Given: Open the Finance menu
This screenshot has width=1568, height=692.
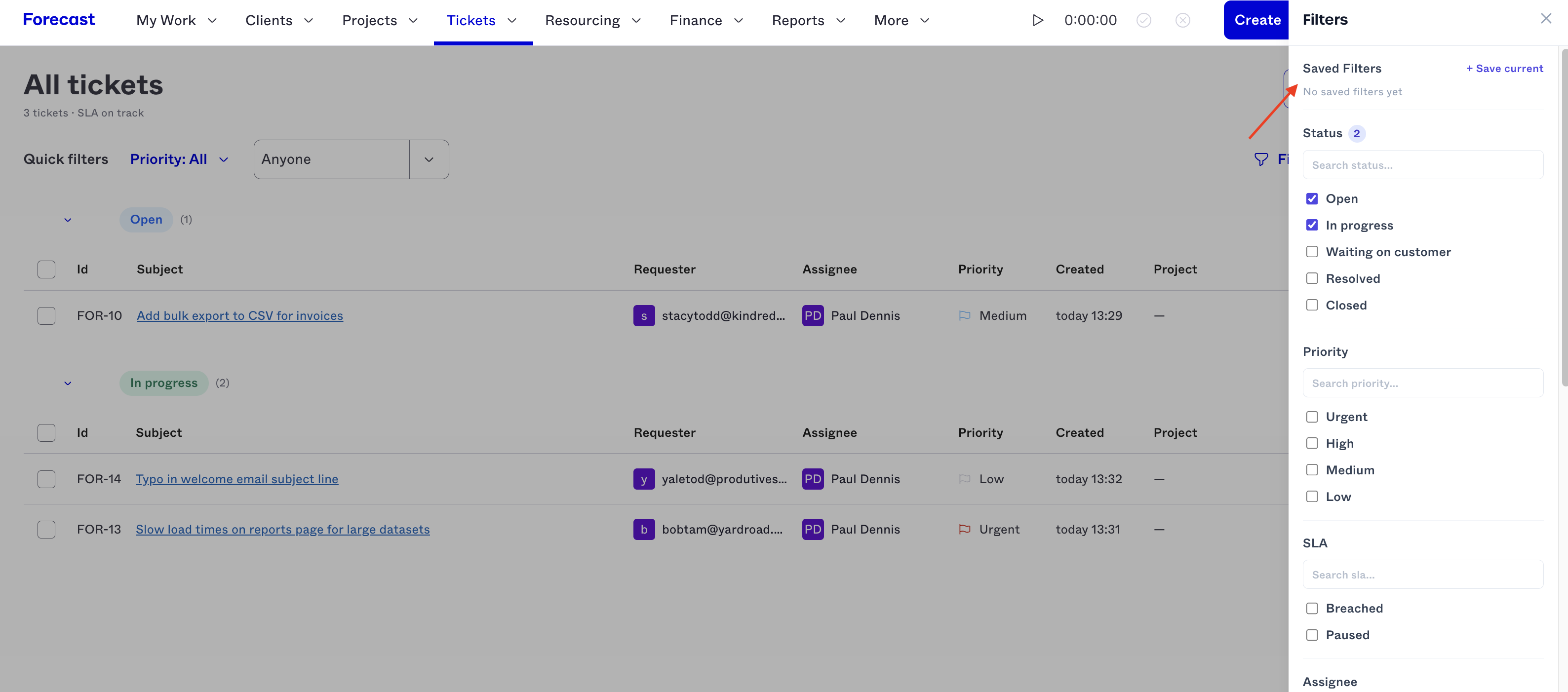Looking at the screenshot, I should (x=706, y=20).
